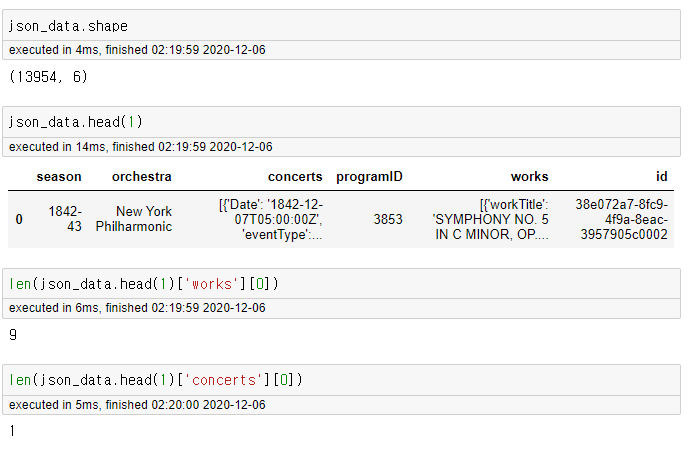Click the orchestra column header
690x451 pixels.
click(x=142, y=177)
